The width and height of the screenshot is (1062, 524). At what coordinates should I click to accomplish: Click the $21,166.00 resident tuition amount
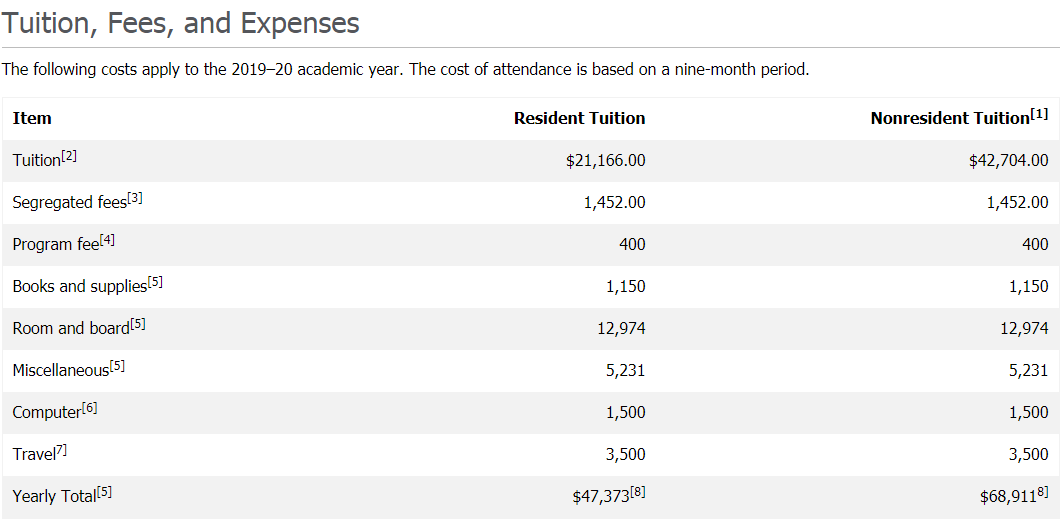(x=605, y=160)
